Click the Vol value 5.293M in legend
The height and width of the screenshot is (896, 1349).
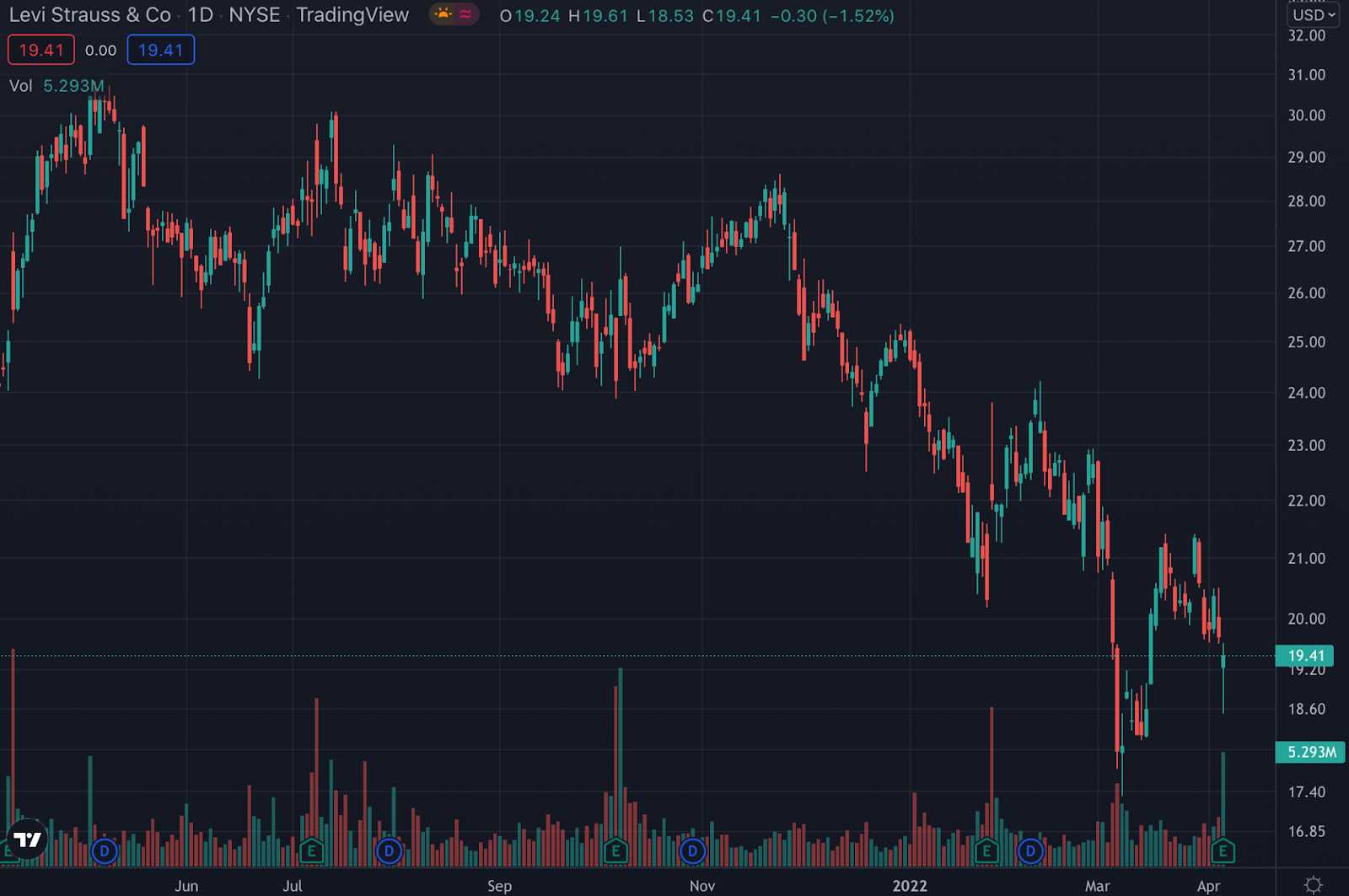[73, 86]
